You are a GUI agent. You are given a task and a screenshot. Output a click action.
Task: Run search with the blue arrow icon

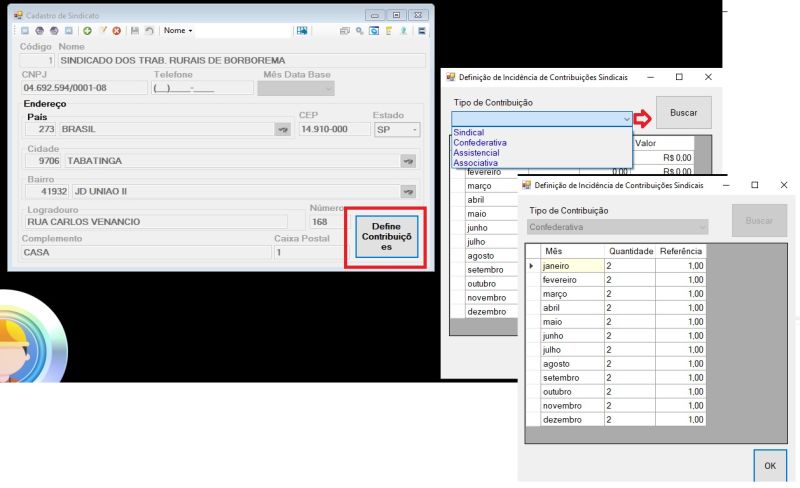click(302, 31)
